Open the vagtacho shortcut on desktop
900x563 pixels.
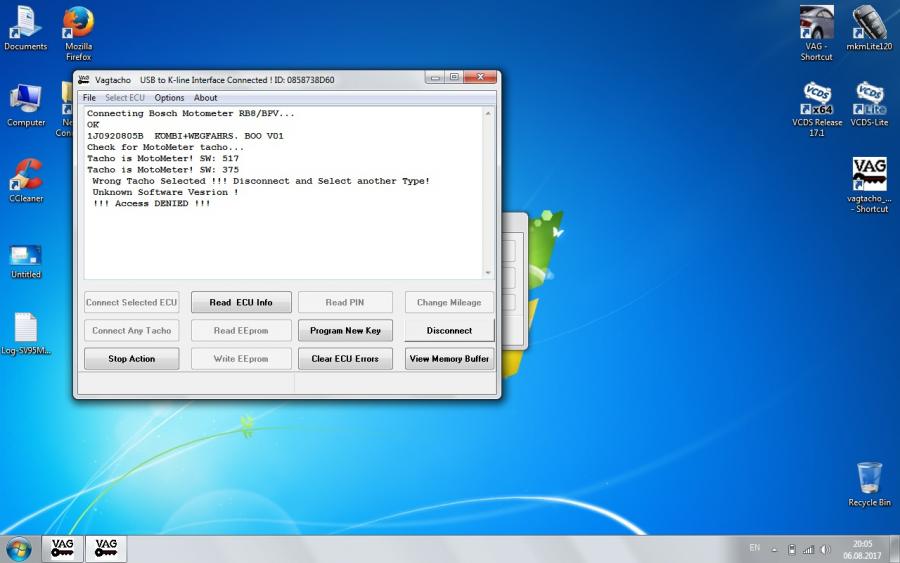click(x=868, y=176)
